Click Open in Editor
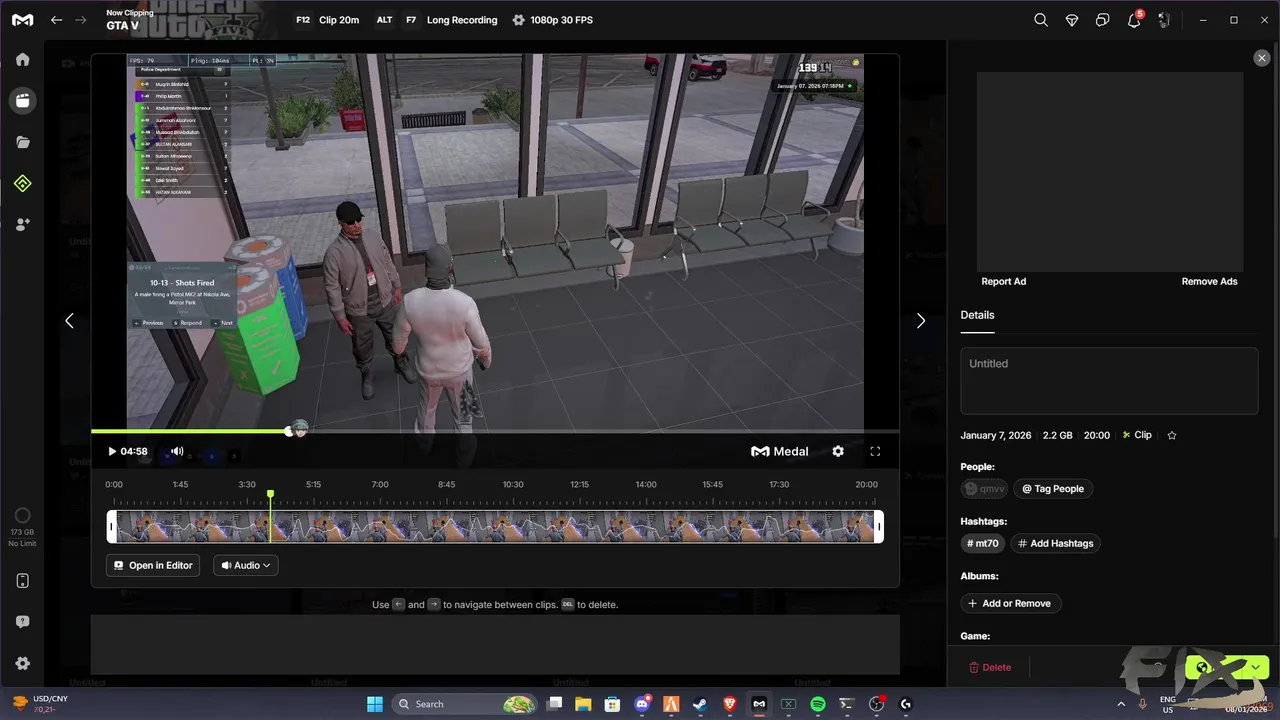 click(x=153, y=565)
